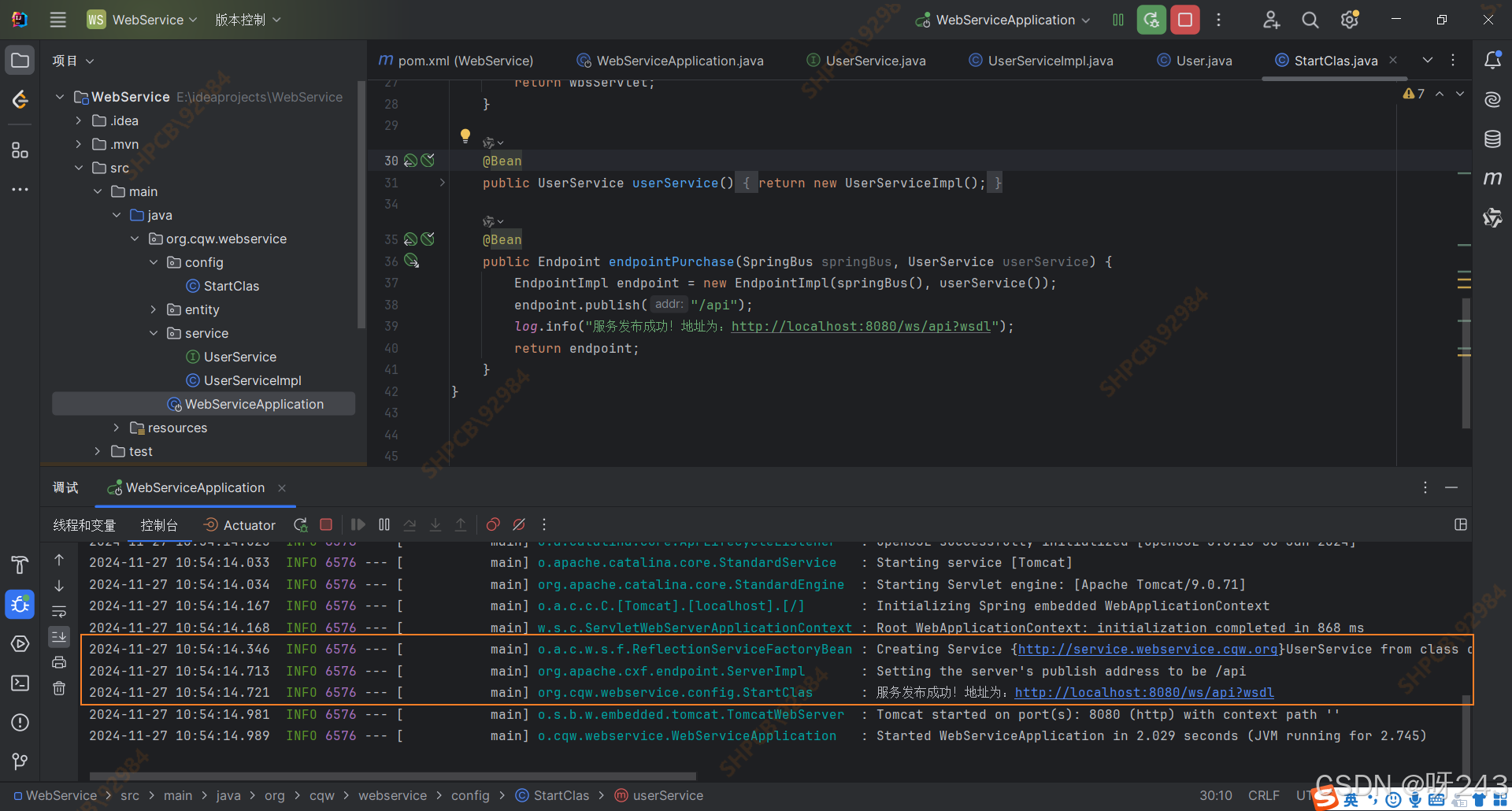Image resolution: width=1512 pixels, height=811 pixels.
Task: Open the Structure tool window icon
Action: click(x=20, y=150)
